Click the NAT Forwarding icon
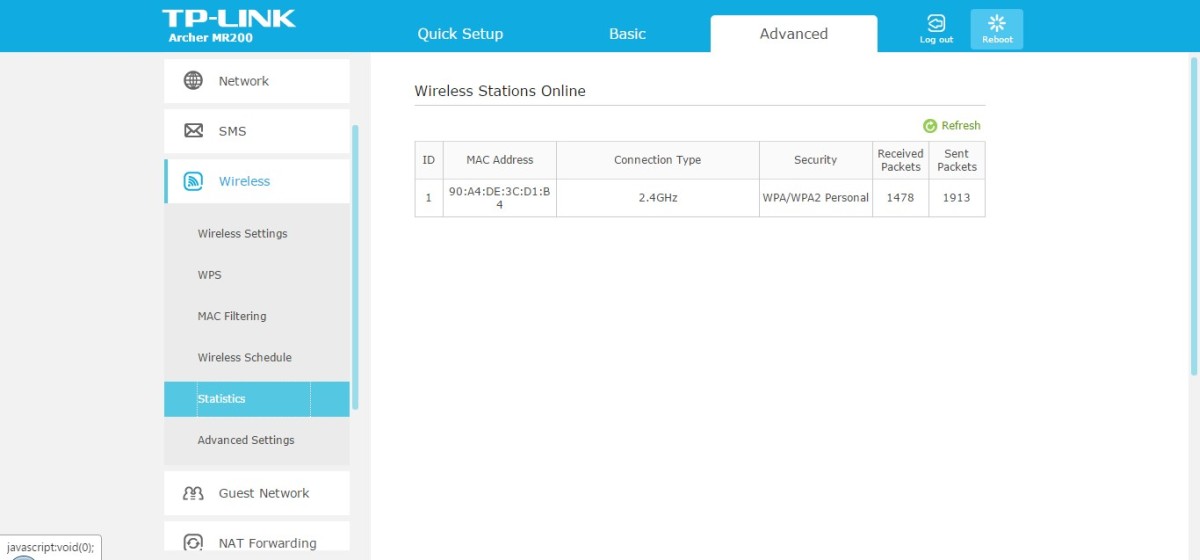Image resolution: width=1200 pixels, height=560 pixels. tap(193, 543)
